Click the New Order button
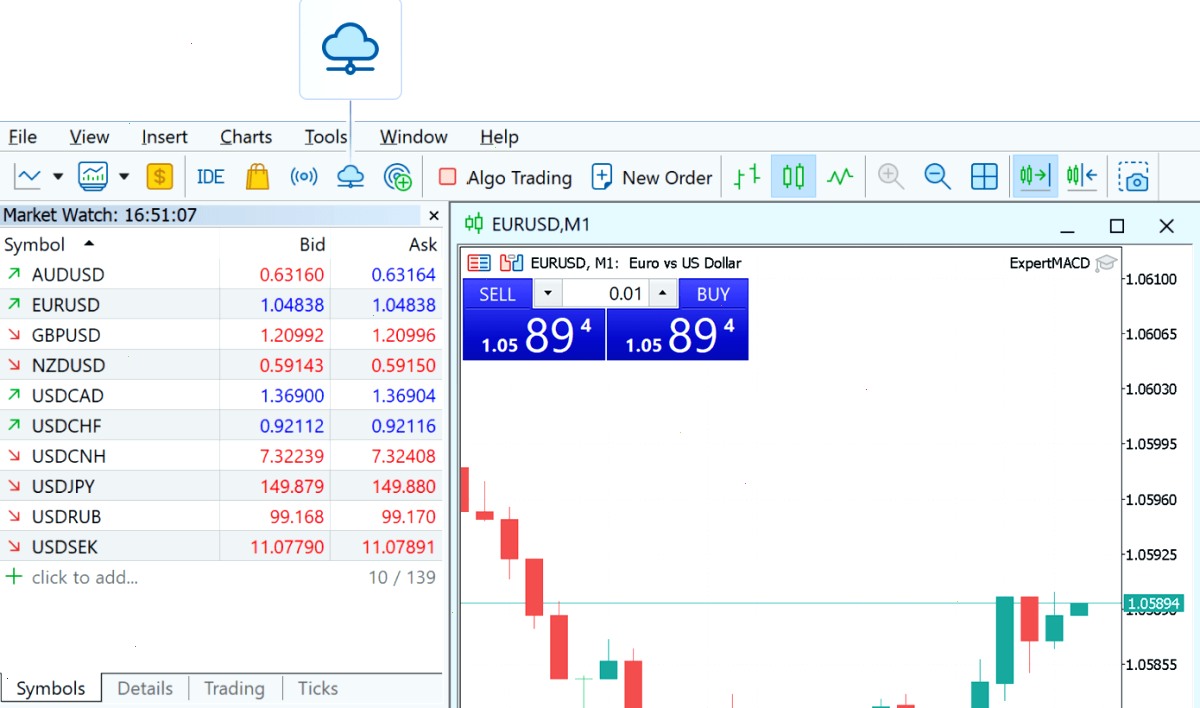This screenshot has height=708, width=1200. point(651,177)
